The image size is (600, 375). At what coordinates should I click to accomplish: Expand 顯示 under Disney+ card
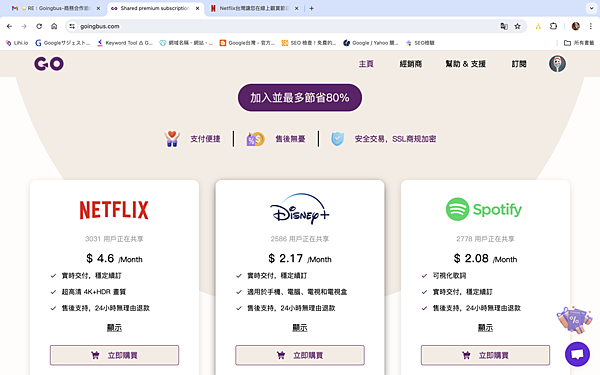(300, 328)
